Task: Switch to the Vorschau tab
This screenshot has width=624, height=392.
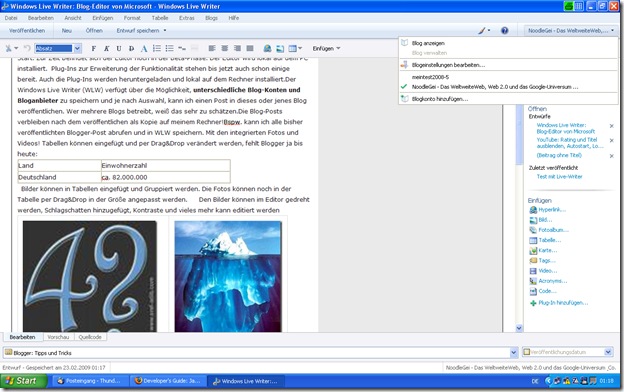Action: (x=58, y=337)
